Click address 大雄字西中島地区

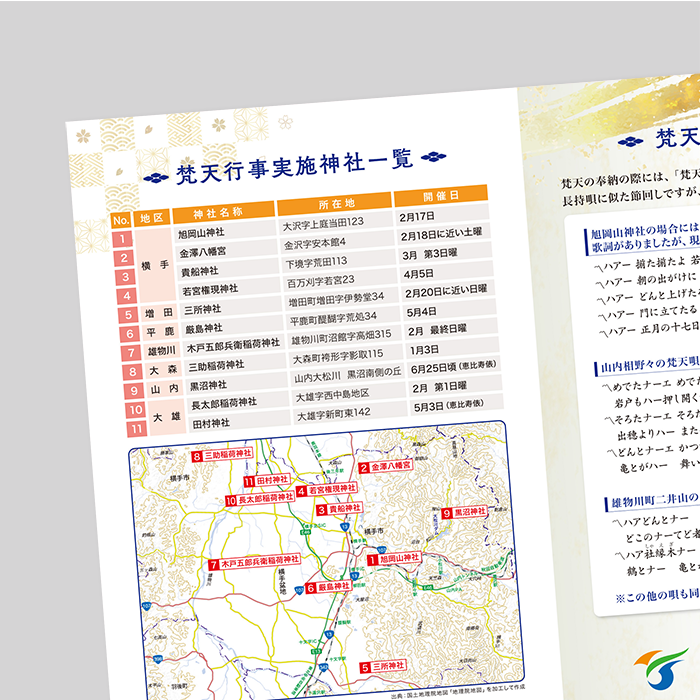click(x=333, y=395)
